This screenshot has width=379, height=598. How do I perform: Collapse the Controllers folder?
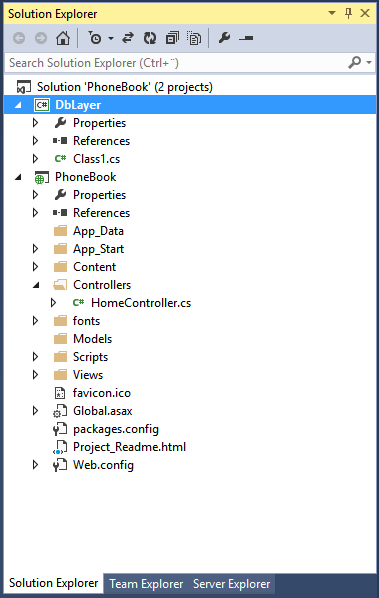[x=36, y=285]
